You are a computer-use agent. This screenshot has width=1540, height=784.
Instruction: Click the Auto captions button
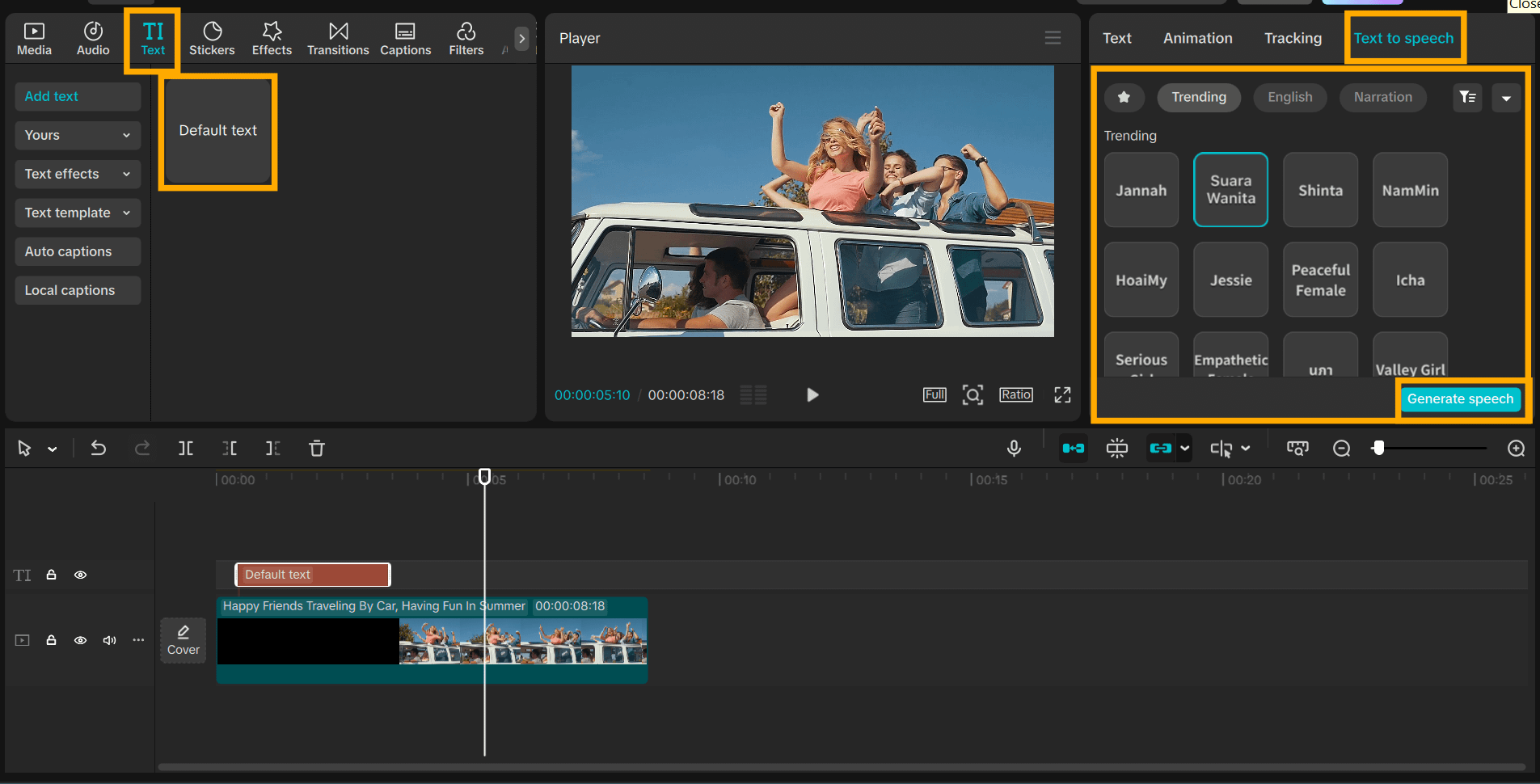coord(78,251)
